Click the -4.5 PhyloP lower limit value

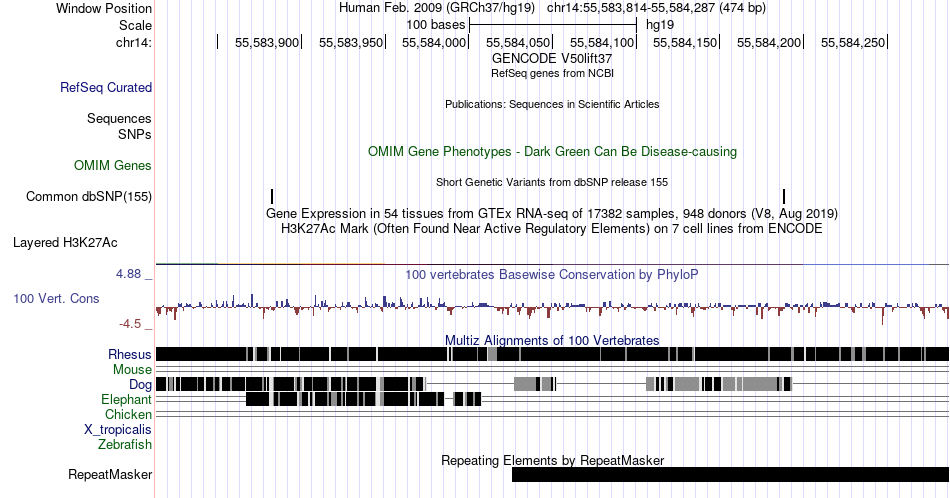click(130, 324)
